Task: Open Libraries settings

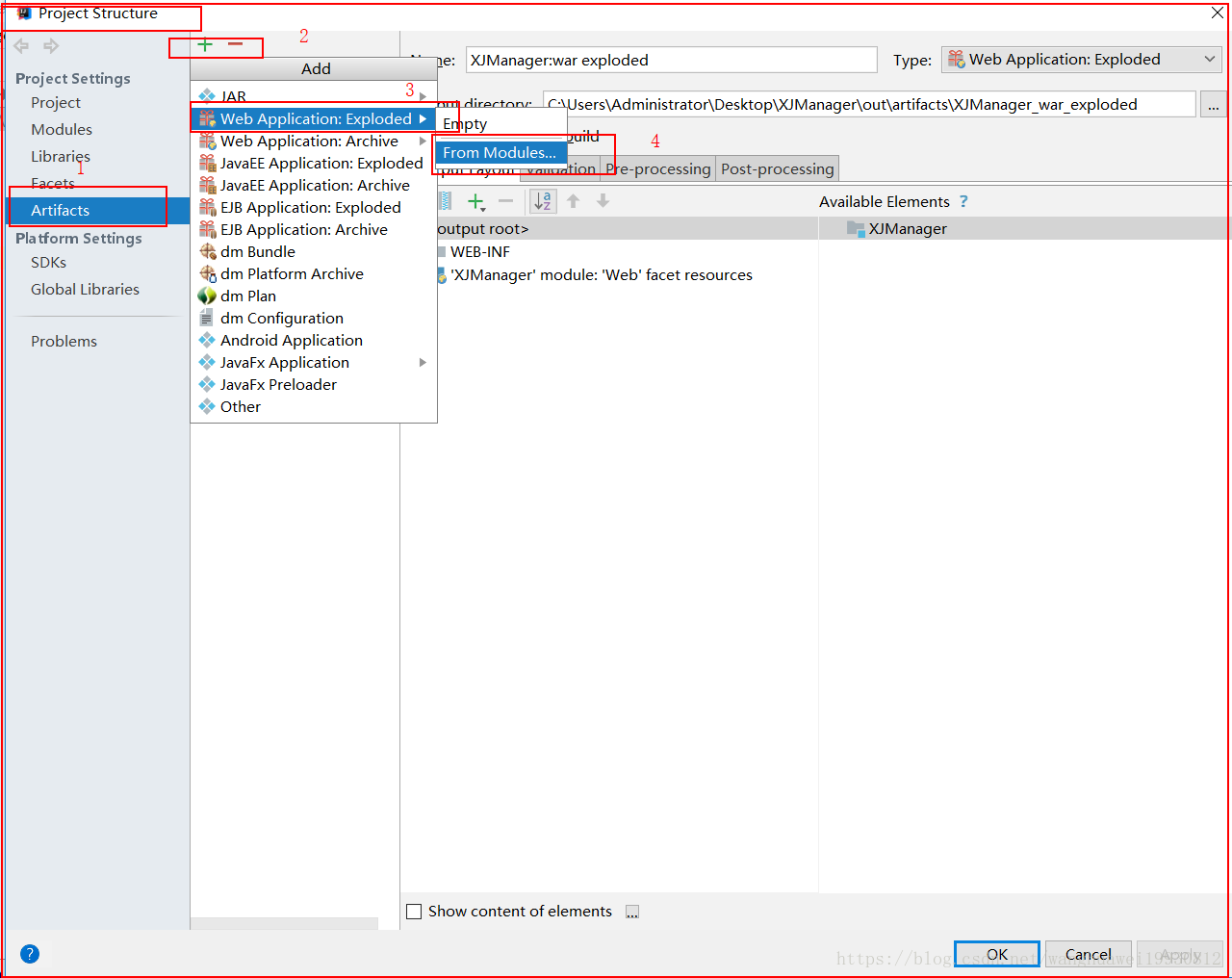Action: tap(61, 156)
